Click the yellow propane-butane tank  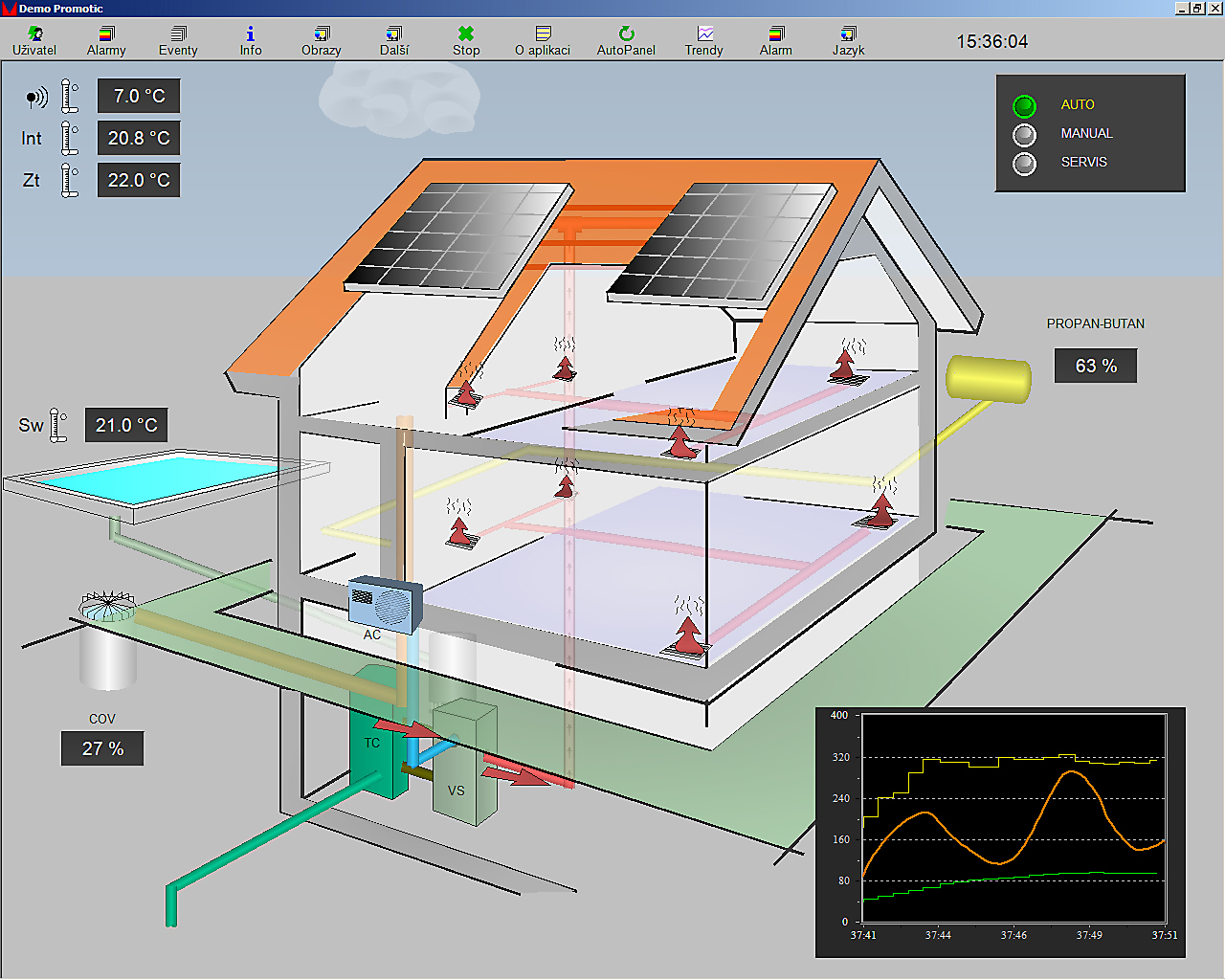[x=989, y=378]
